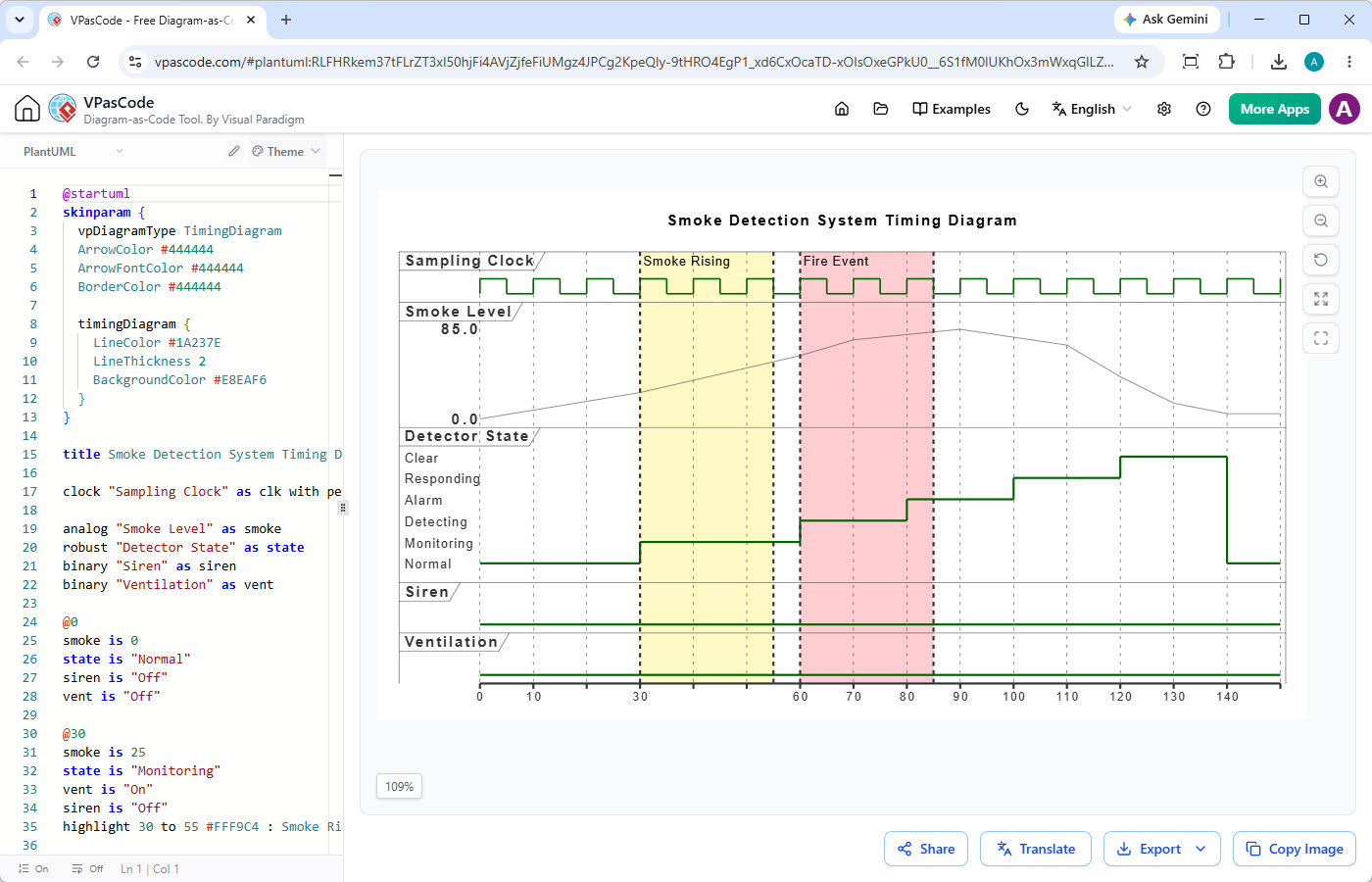Zoom in on the diagram

coord(1321,181)
